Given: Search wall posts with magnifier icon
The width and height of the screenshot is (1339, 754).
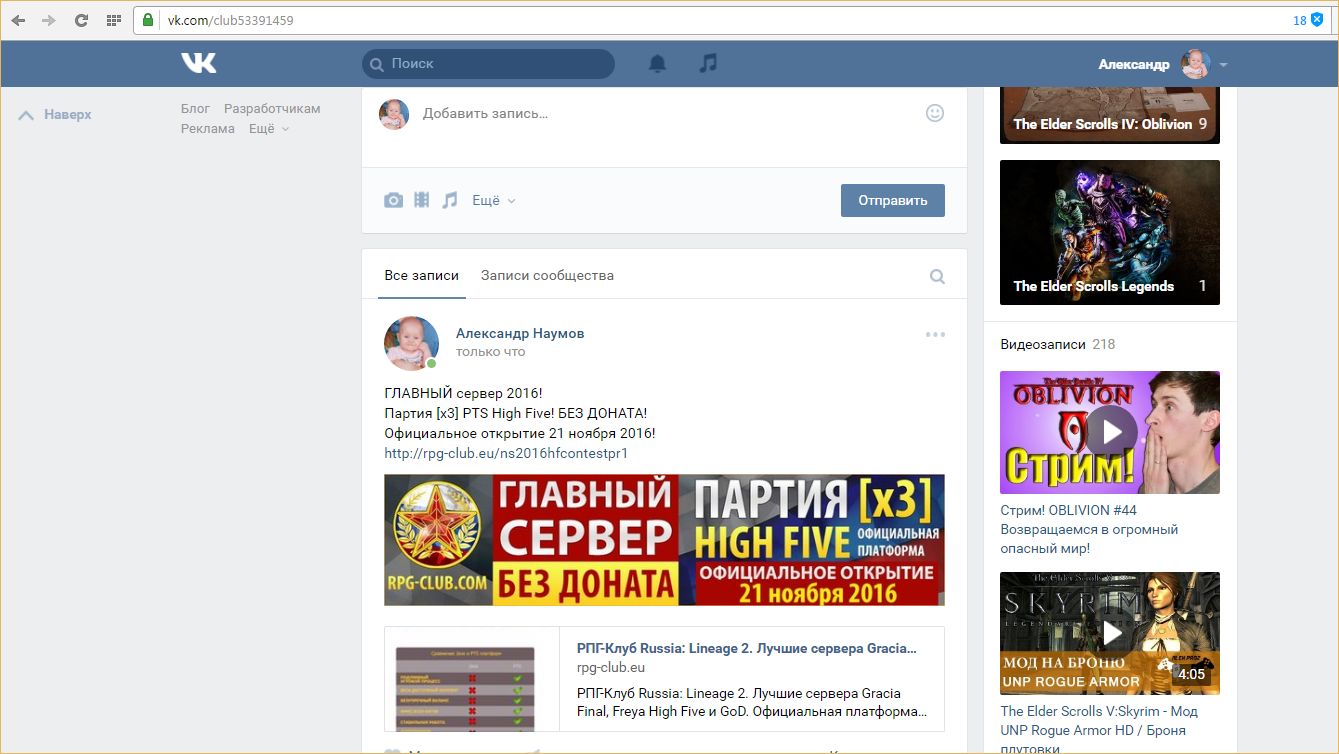Looking at the screenshot, I should (937, 276).
